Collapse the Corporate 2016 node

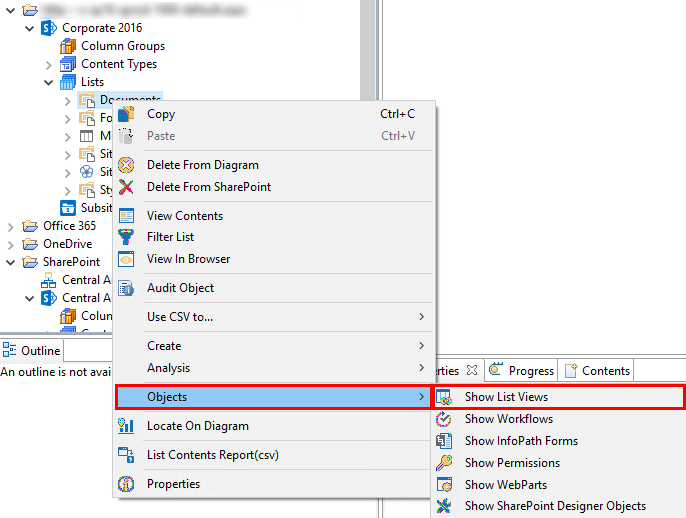30,28
